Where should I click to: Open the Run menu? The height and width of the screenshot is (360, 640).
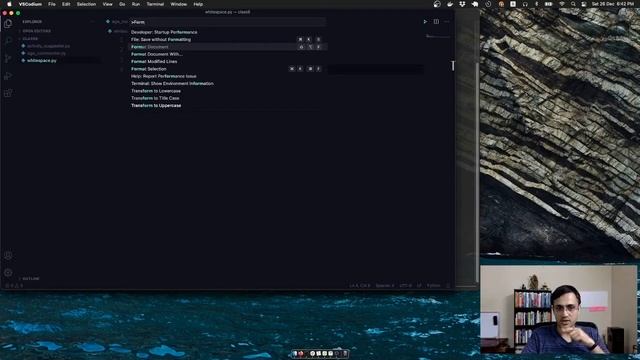click(x=136, y=4)
